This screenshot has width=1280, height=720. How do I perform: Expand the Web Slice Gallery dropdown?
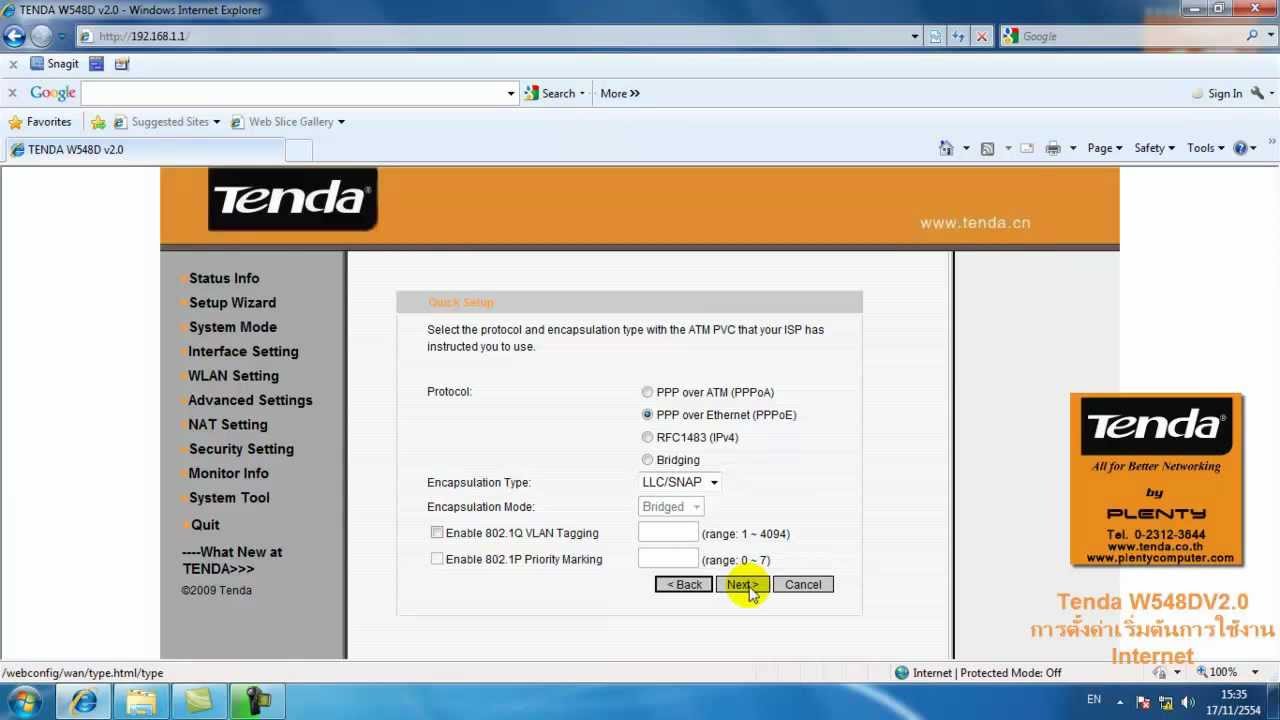point(341,122)
